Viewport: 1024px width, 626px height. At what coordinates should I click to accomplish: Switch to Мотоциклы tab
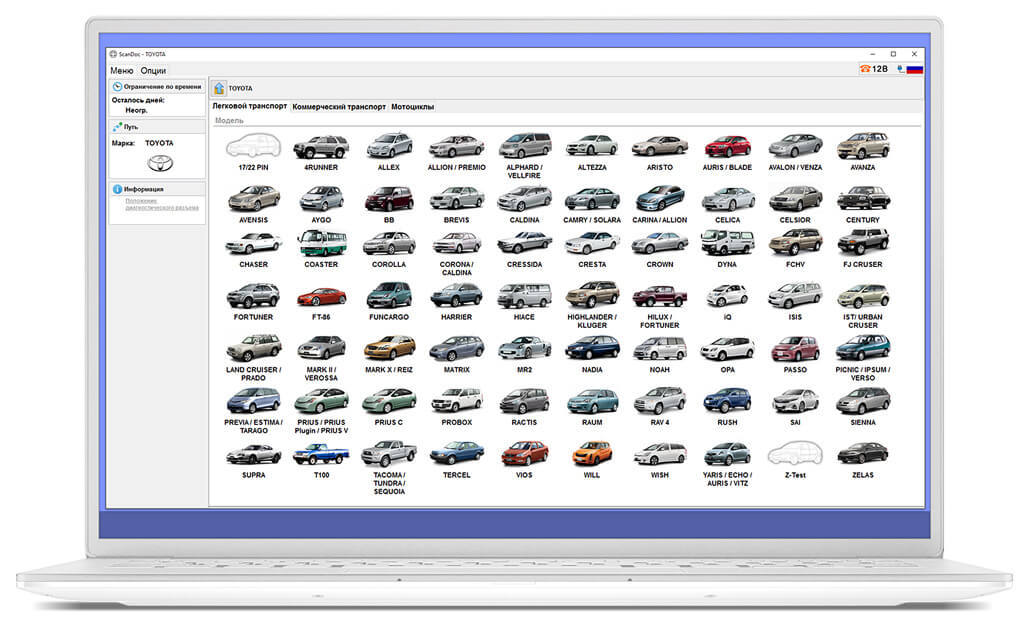click(413, 106)
